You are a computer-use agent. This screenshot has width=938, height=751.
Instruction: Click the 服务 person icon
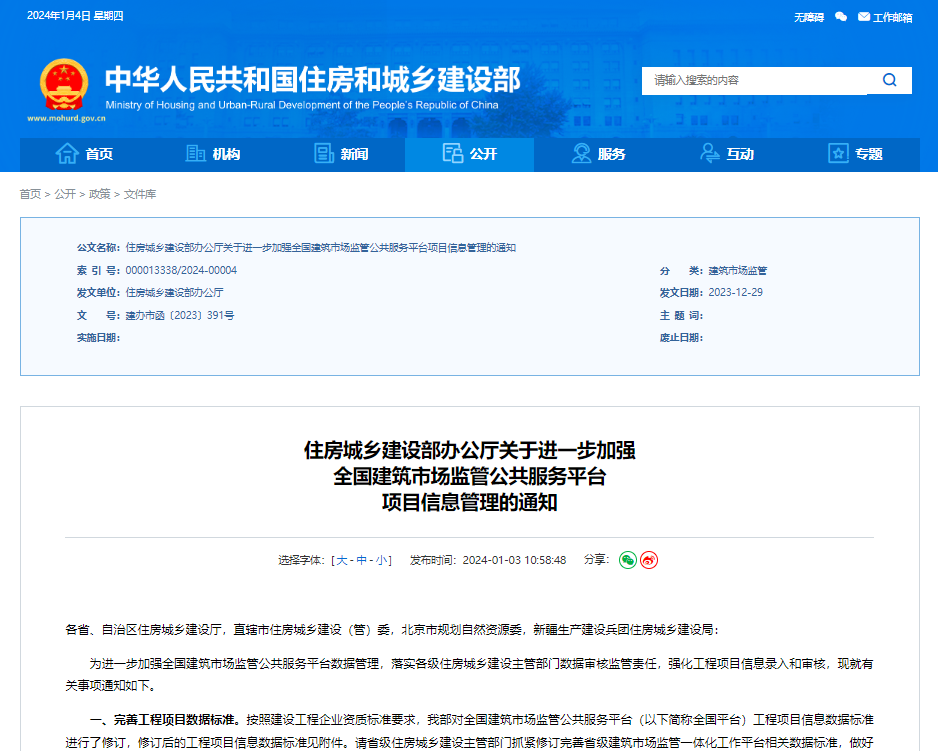[x=581, y=154]
